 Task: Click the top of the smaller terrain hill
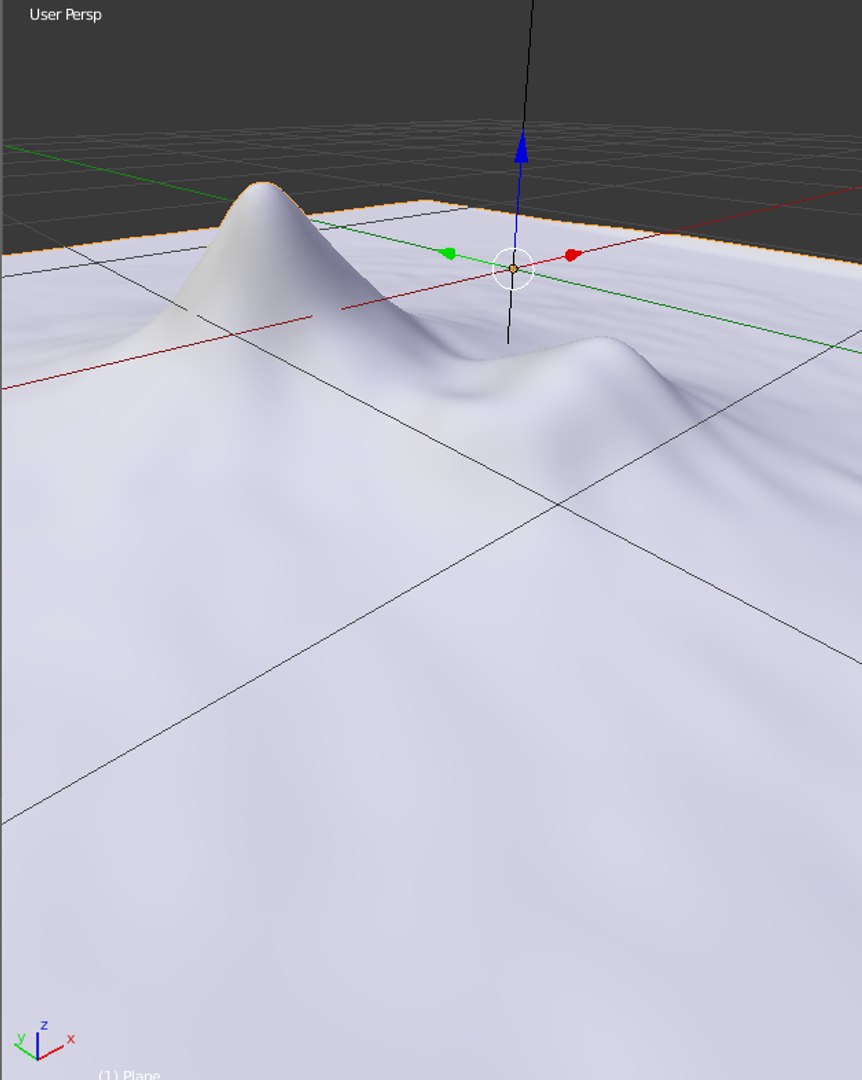click(x=602, y=340)
